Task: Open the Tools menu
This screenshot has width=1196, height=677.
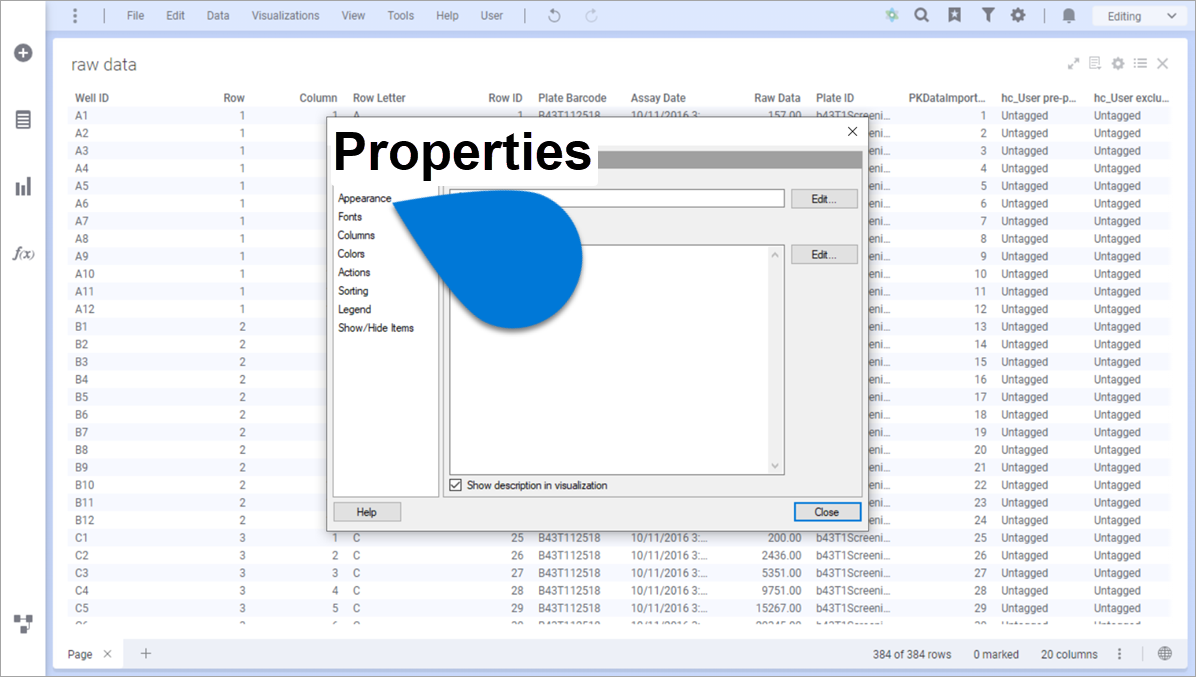Action: (x=400, y=15)
